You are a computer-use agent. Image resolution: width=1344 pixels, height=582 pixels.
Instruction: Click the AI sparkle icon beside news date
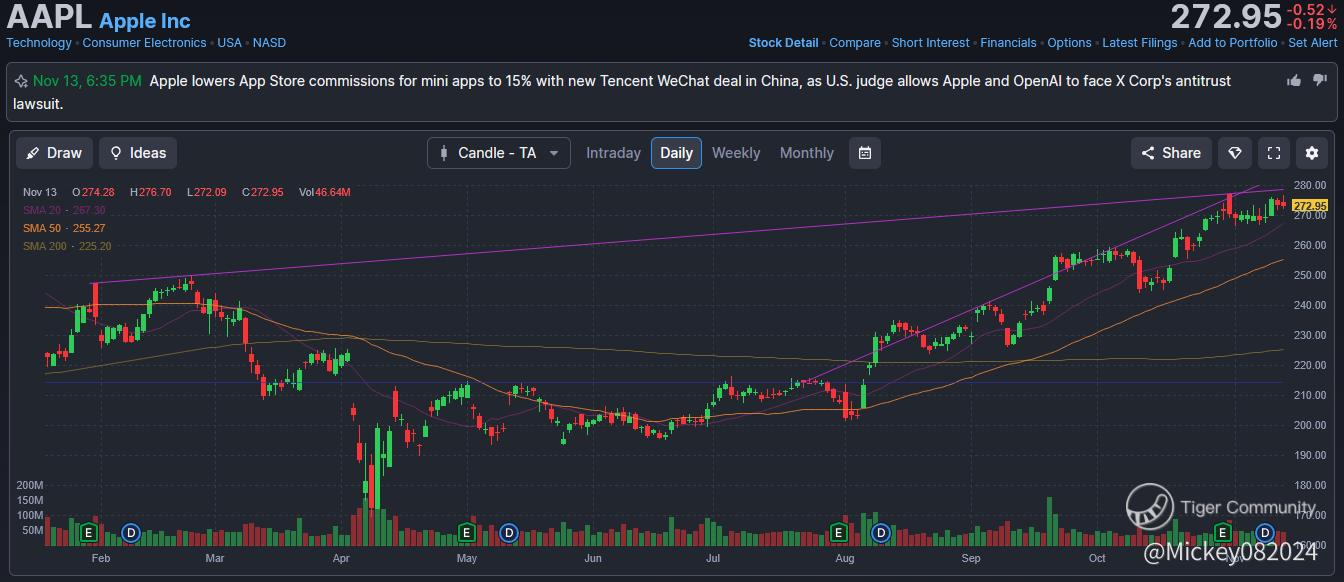click(21, 81)
